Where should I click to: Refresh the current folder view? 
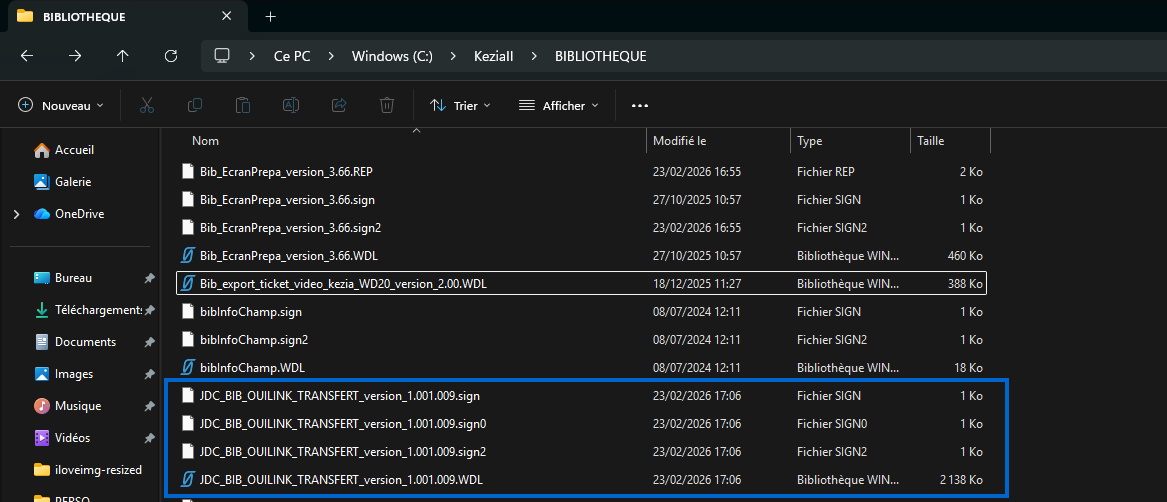point(171,56)
